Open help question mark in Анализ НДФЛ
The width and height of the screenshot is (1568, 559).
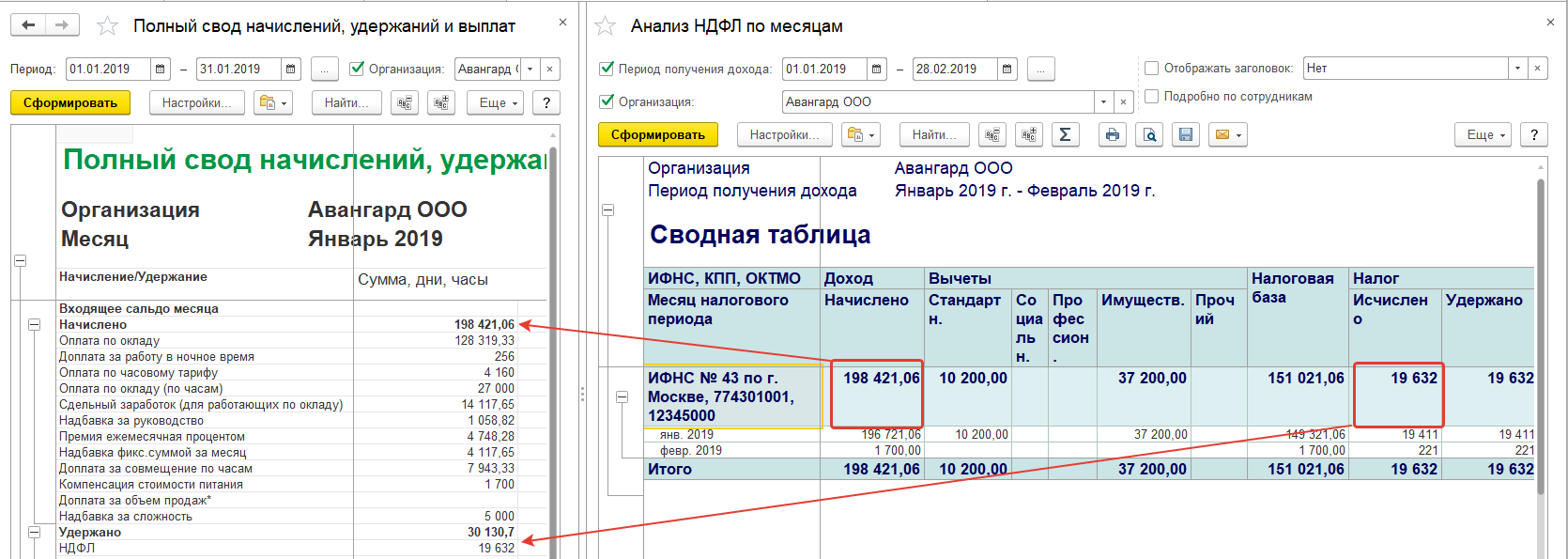point(1534,134)
